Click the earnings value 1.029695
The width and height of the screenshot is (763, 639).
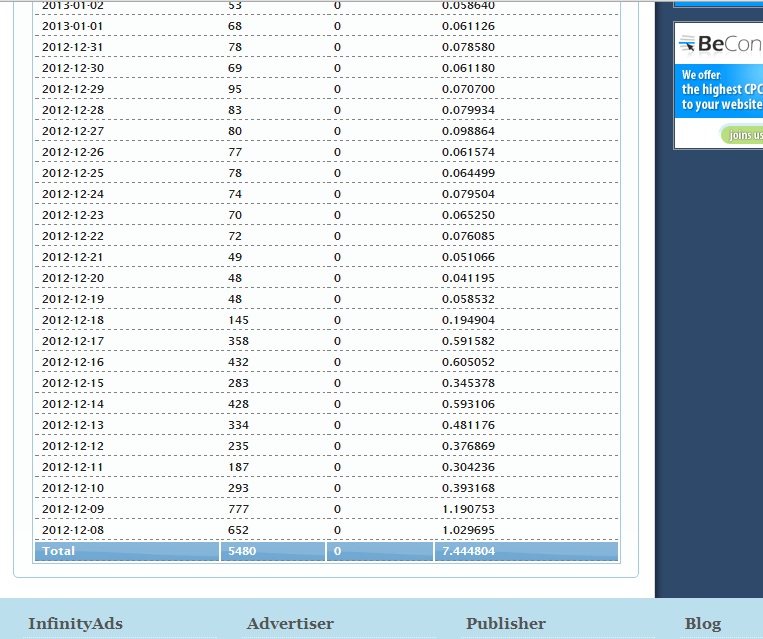click(468, 530)
